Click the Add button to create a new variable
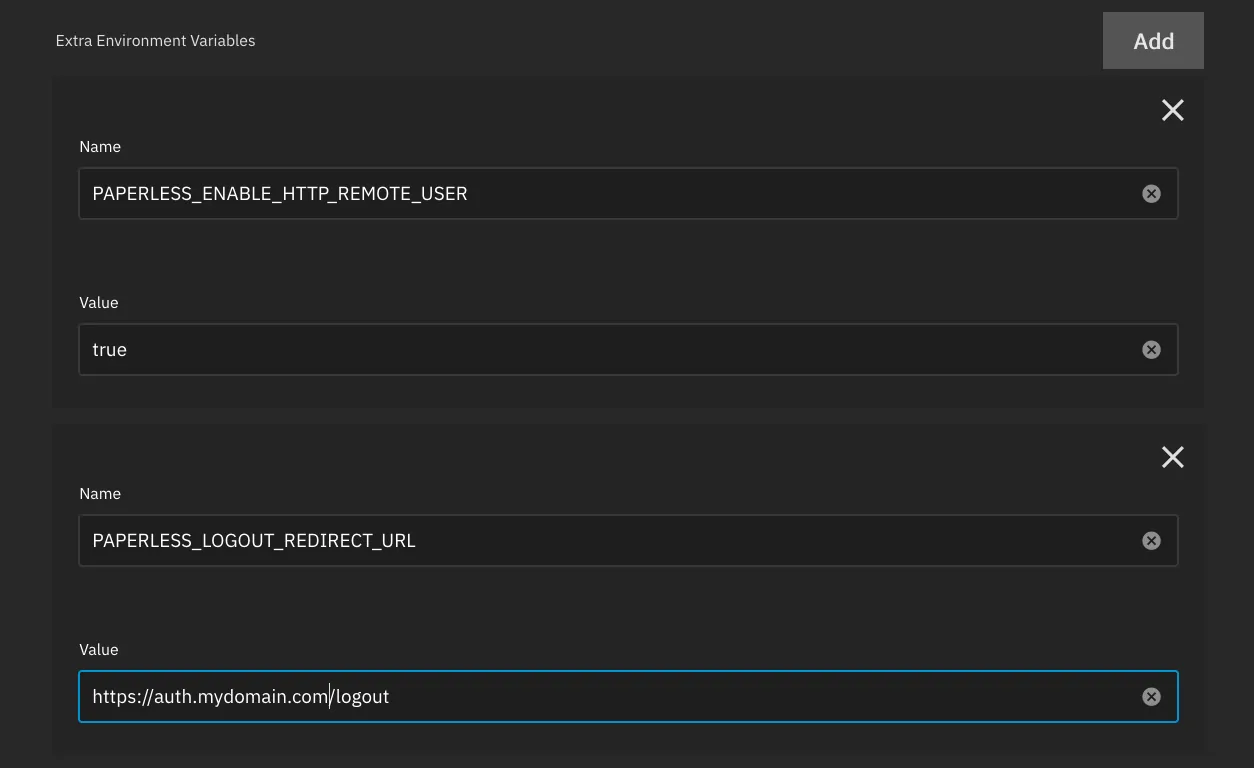The image size is (1254, 768). [x=1153, y=41]
